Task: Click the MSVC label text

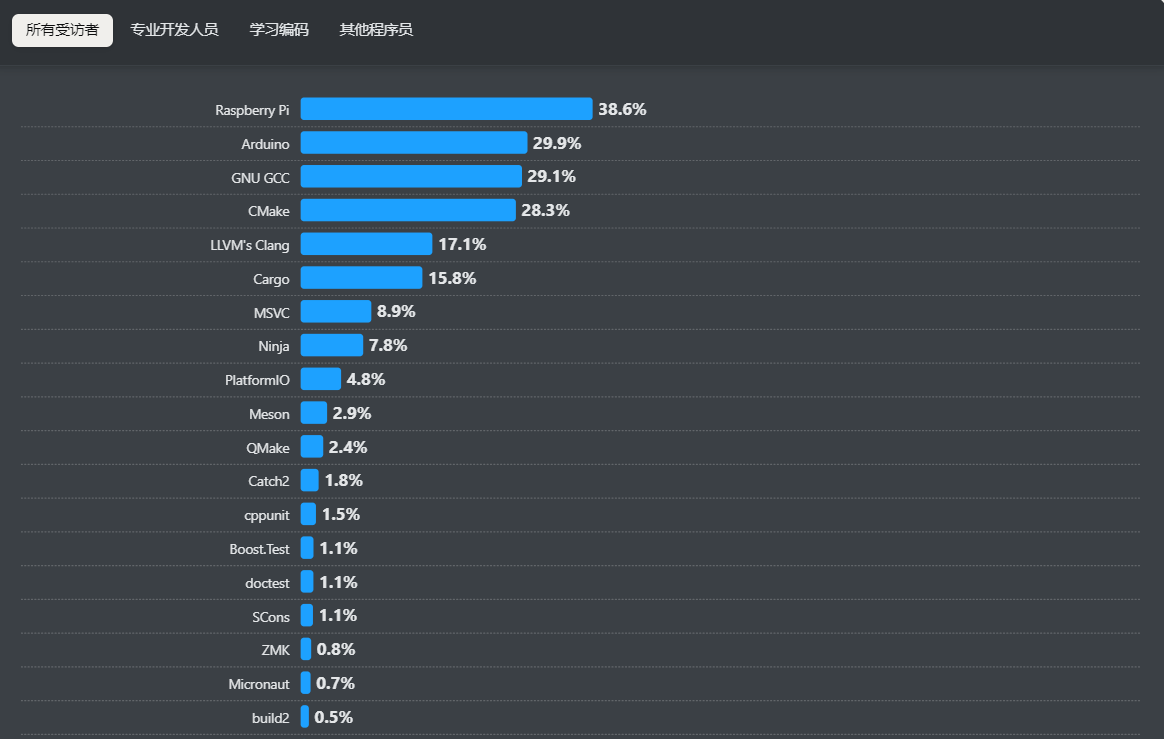Action: pos(271,313)
